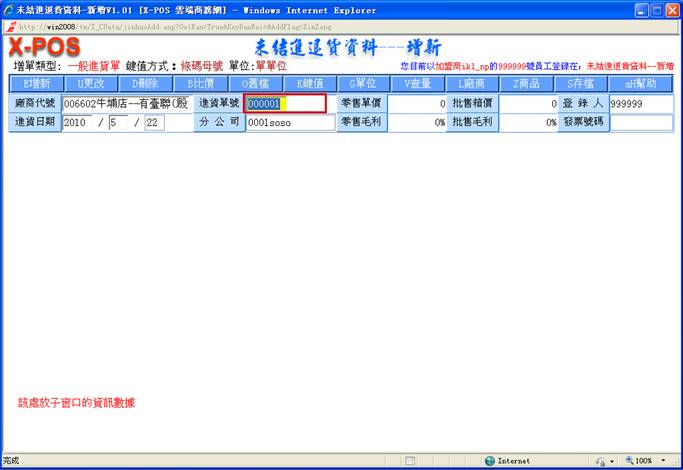Click the Internet security zone globe icon
This screenshot has width=683, height=470.
(x=490, y=461)
